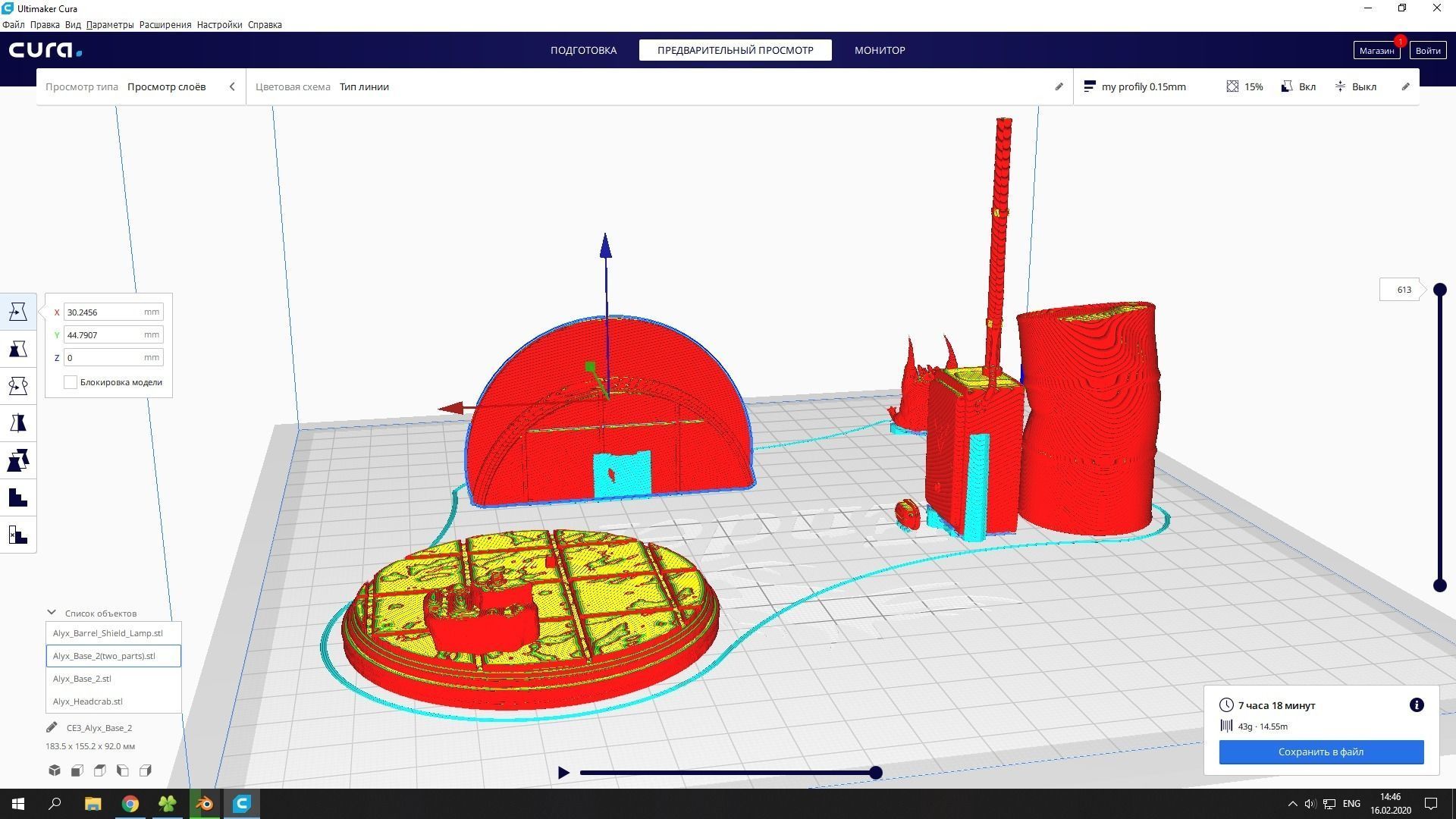Viewport: 1456px width, 819px height.
Task: Open the Цветовая схема dropdown
Action: pyautogui.click(x=364, y=86)
